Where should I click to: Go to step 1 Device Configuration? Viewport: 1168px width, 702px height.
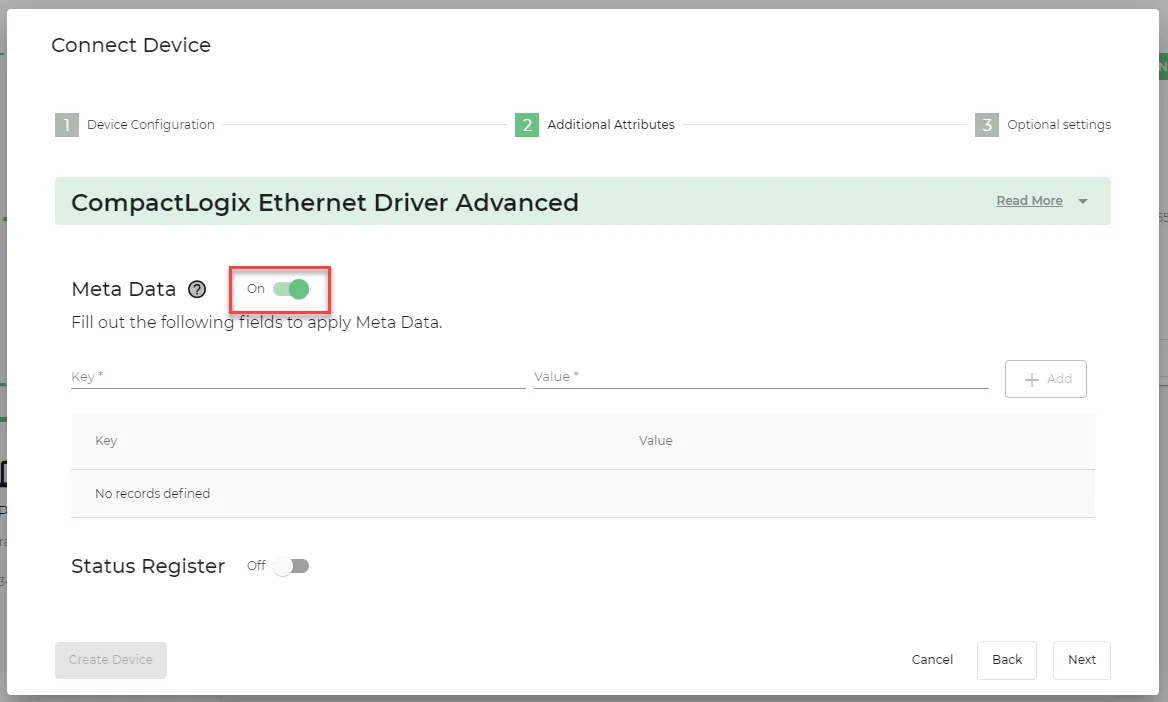tap(135, 124)
